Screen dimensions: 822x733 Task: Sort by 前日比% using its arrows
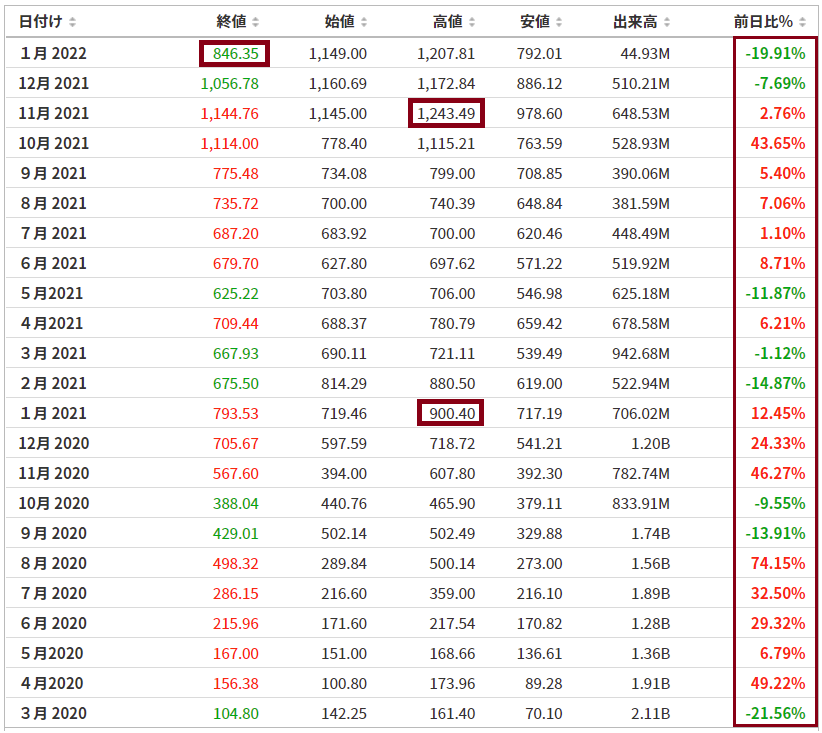tap(803, 22)
